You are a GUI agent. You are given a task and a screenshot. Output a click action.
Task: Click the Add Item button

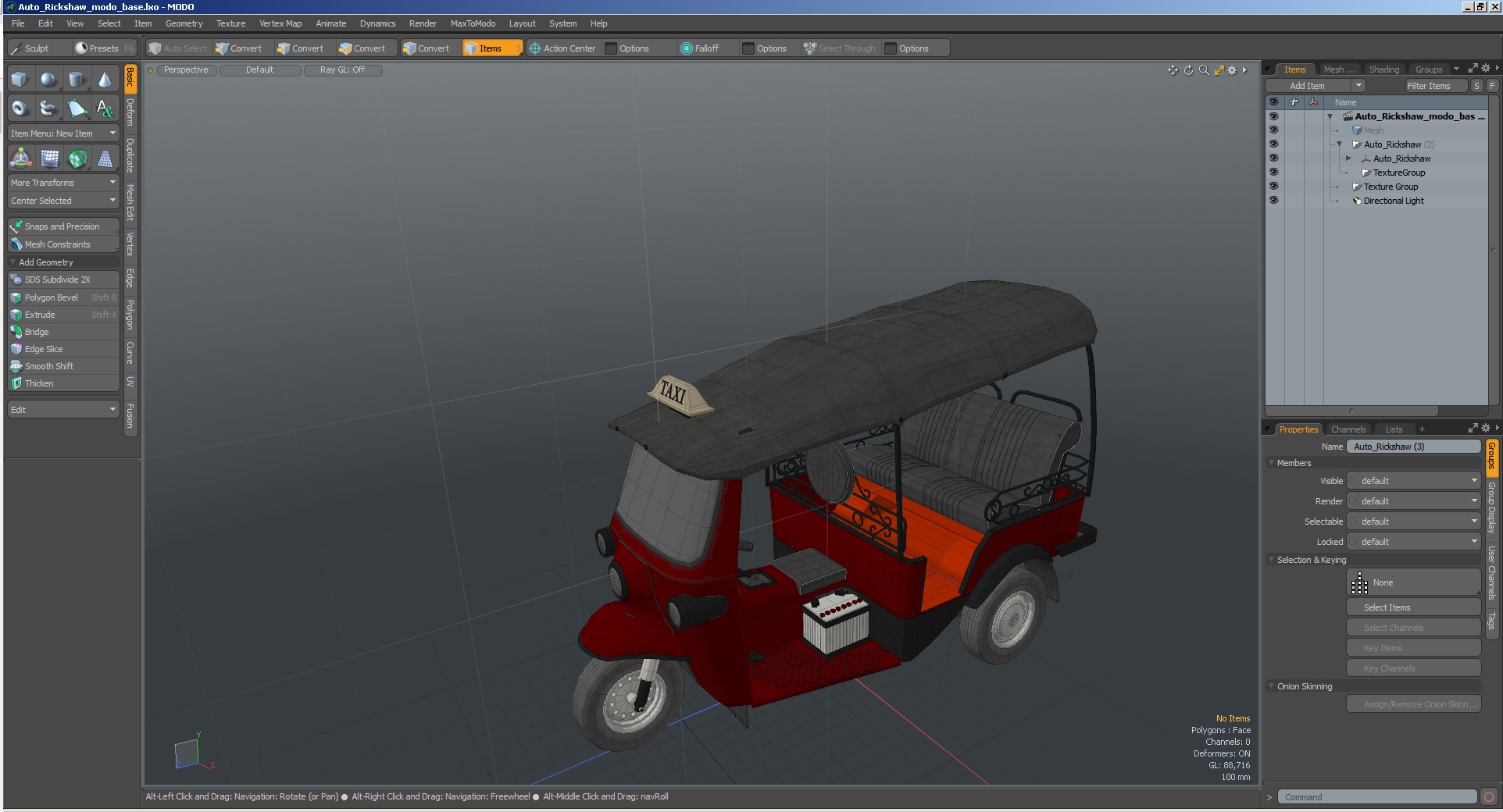tap(1308, 86)
